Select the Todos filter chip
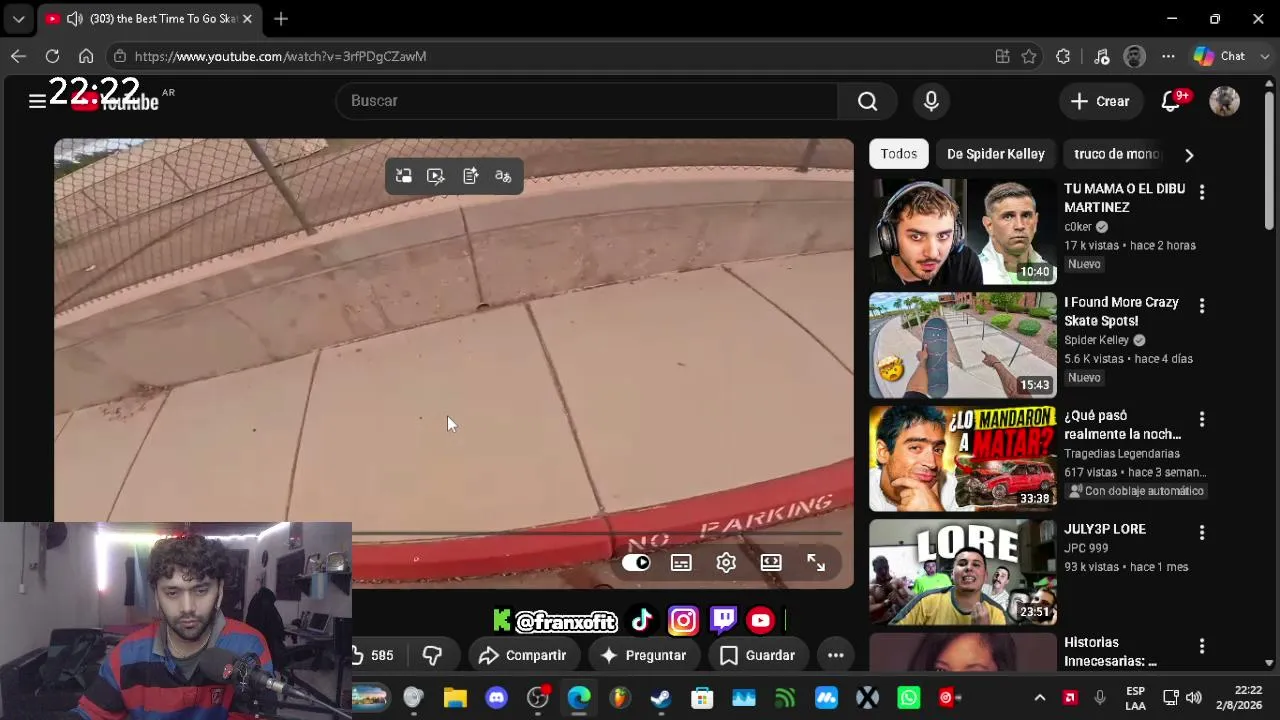The width and height of the screenshot is (1280, 720). coord(899,154)
